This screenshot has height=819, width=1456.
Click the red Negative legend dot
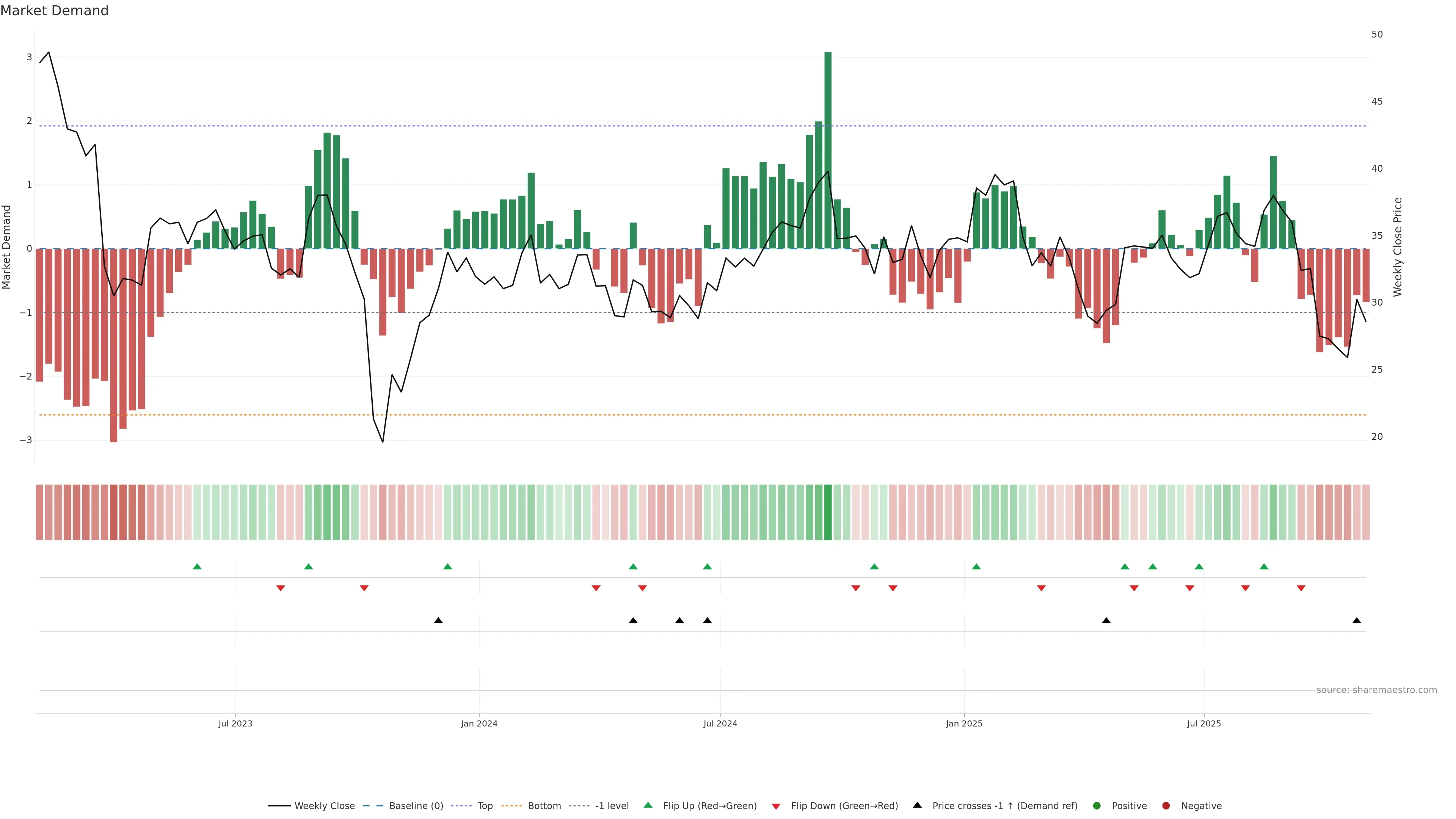(x=1166, y=806)
